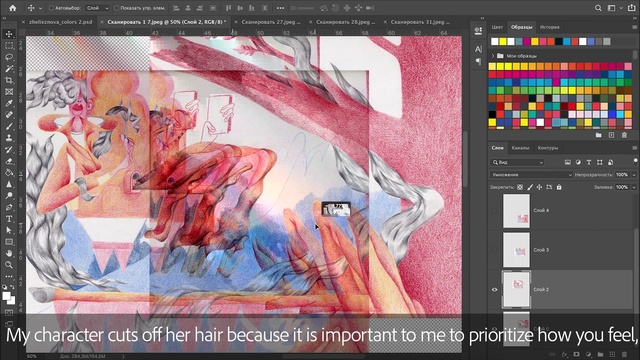The width and height of the screenshot is (640, 360).
Task: Select the Sharpen/Blur tool
Action: 9,184
